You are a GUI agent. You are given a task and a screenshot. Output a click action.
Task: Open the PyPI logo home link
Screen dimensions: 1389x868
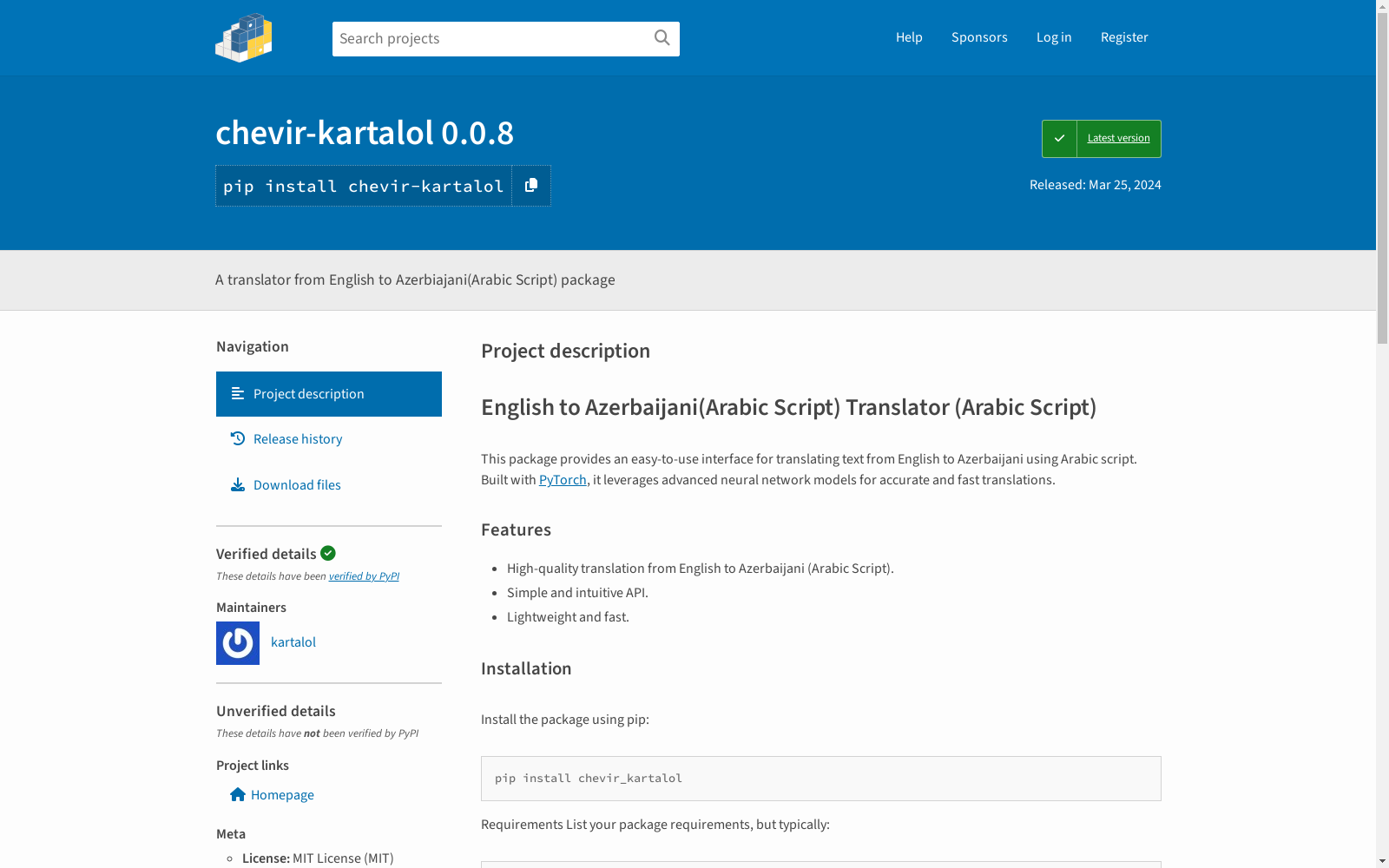tap(244, 37)
